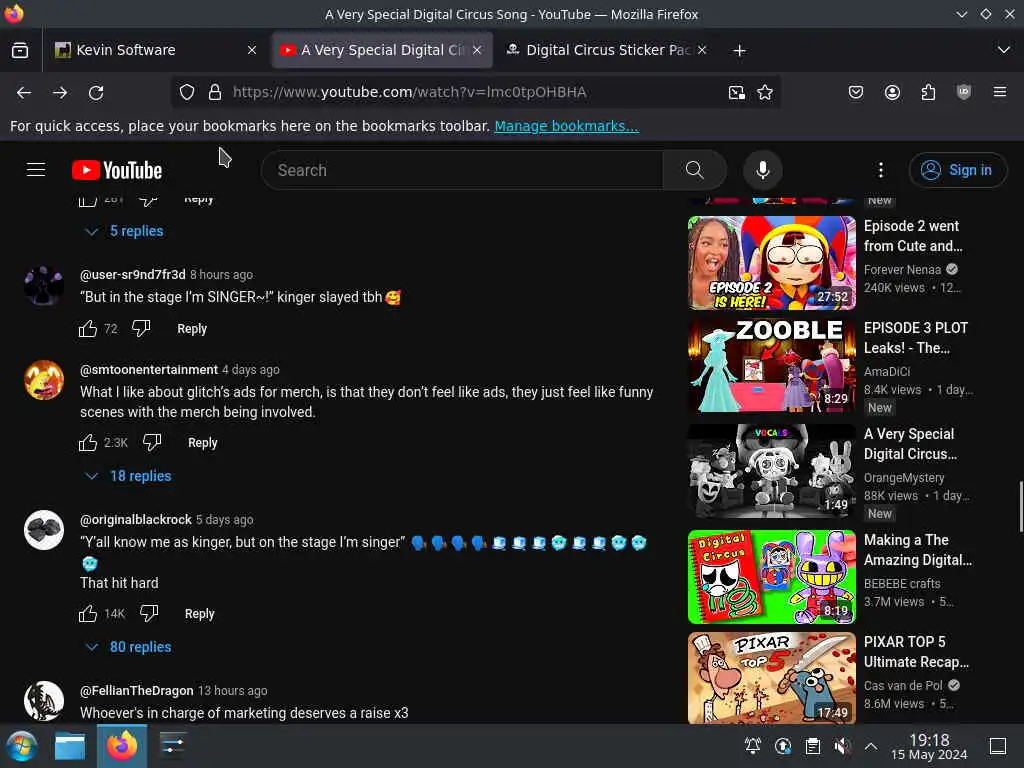This screenshot has height=768, width=1024.
Task: Dislike the @smtoonentertainment comment
Action: tap(152, 443)
